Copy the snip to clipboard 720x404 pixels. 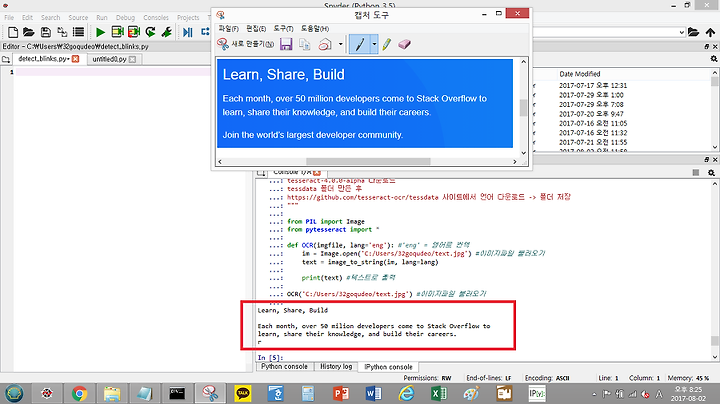click(x=304, y=44)
